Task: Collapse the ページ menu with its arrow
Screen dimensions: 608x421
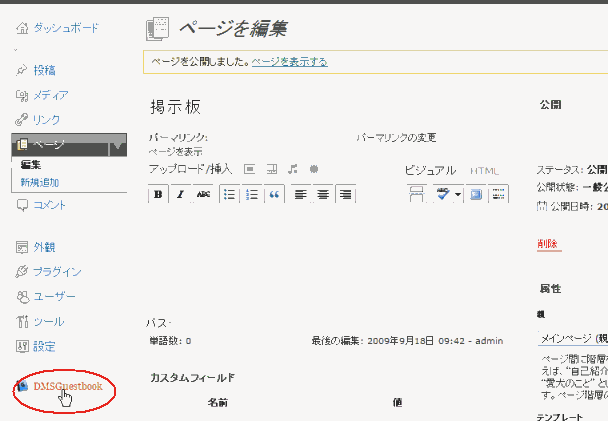Action: click(118, 145)
